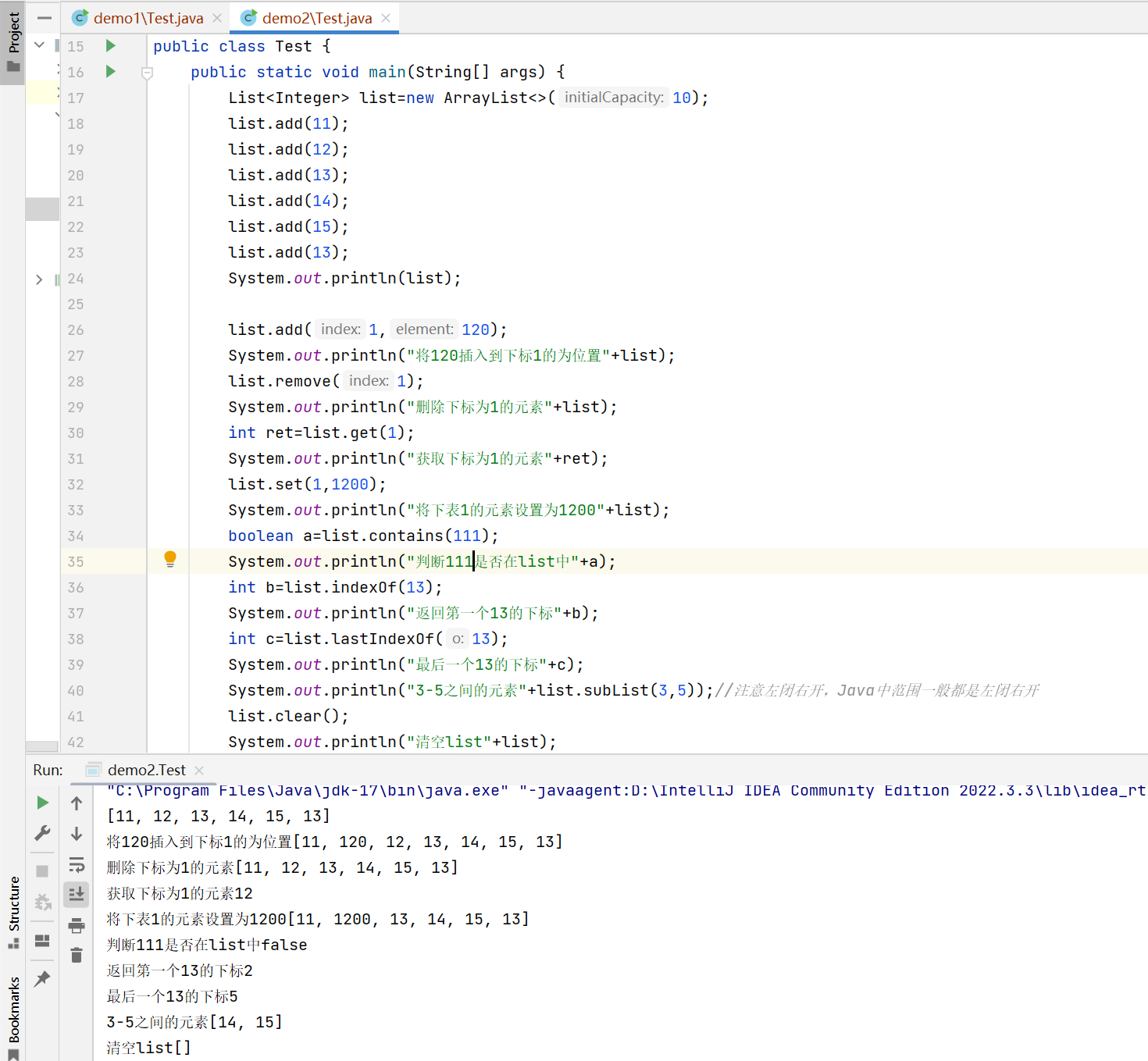Restore layout icon in Run toolbar
This screenshot has width=1148, height=1061.
click(x=43, y=941)
